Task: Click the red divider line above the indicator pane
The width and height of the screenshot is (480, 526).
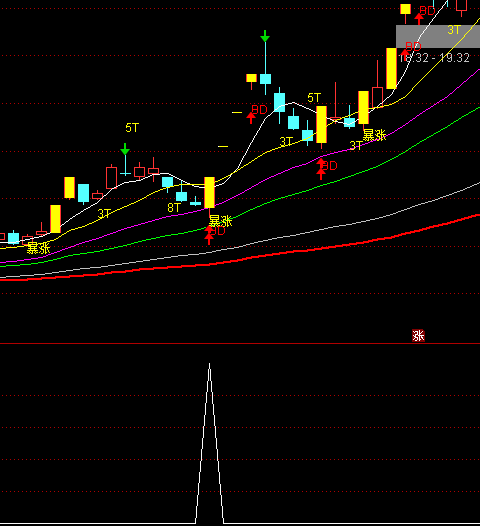Action: coord(240,344)
